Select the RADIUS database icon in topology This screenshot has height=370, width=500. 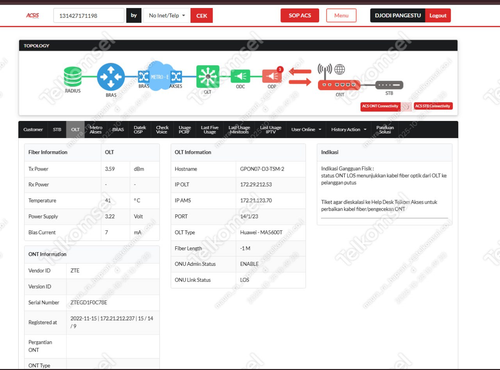[x=73, y=77]
